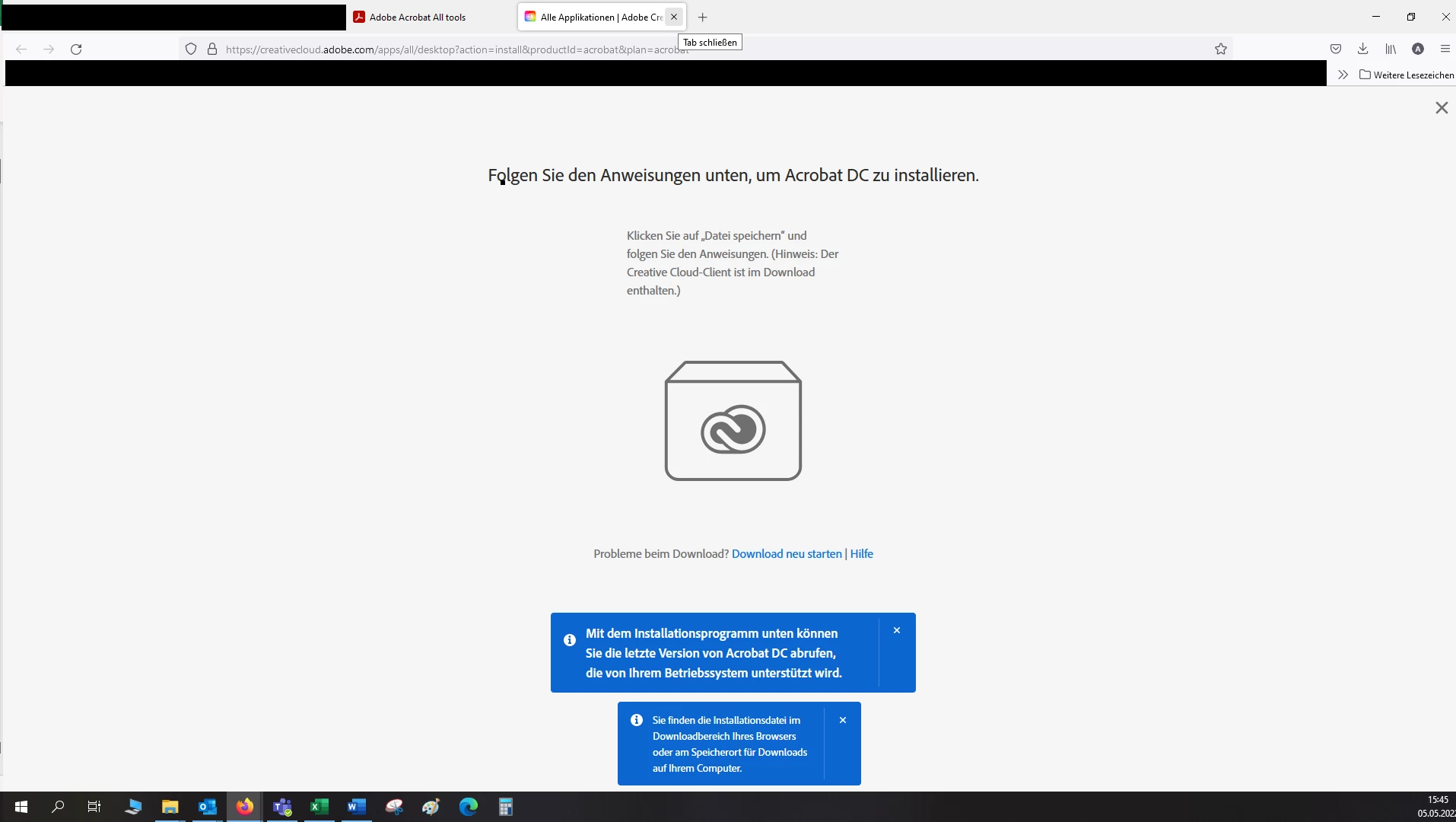Screen dimensions: 1456x822
Task: Close the Alle Applikationen browser tab
Action: (x=674, y=17)
